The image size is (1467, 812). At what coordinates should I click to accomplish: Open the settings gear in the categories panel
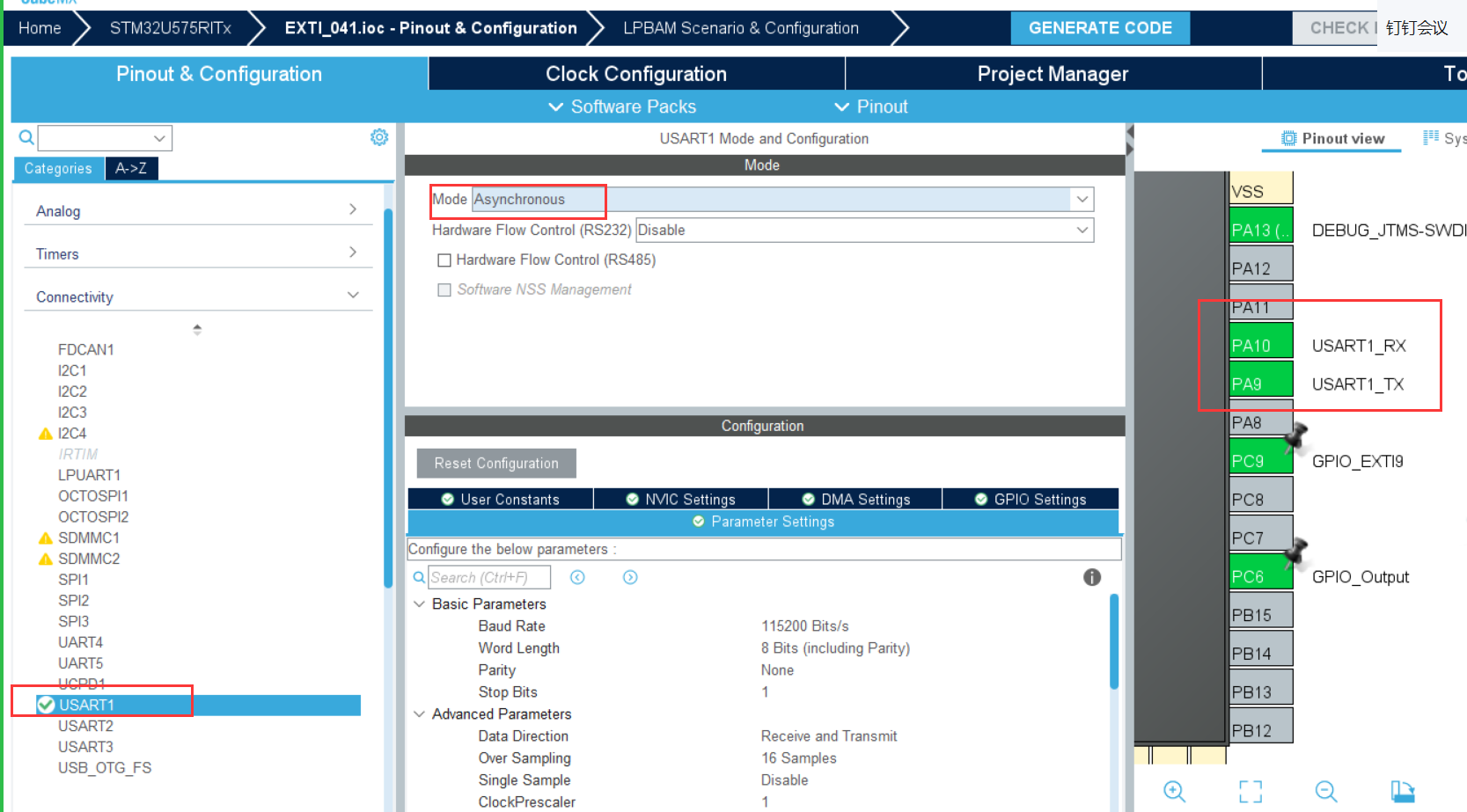(x=379, y=137)
